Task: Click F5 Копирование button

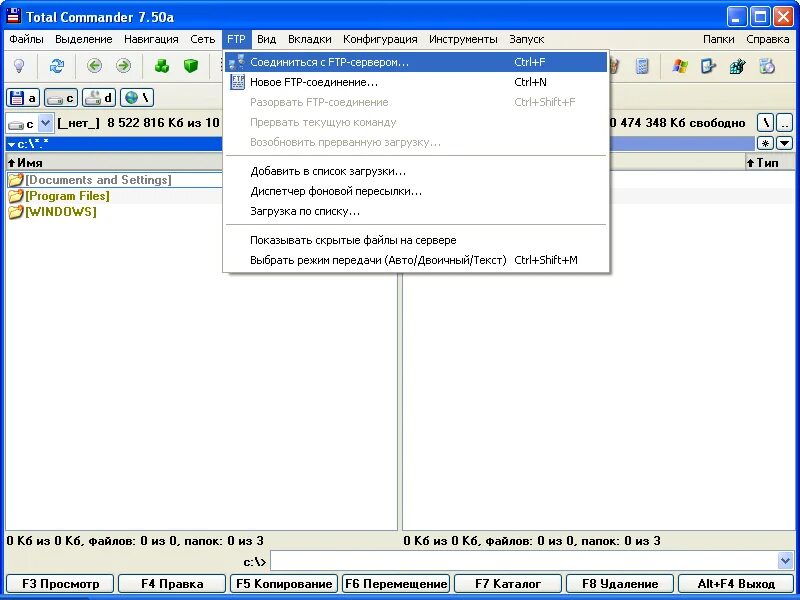Action: (284, 584)
